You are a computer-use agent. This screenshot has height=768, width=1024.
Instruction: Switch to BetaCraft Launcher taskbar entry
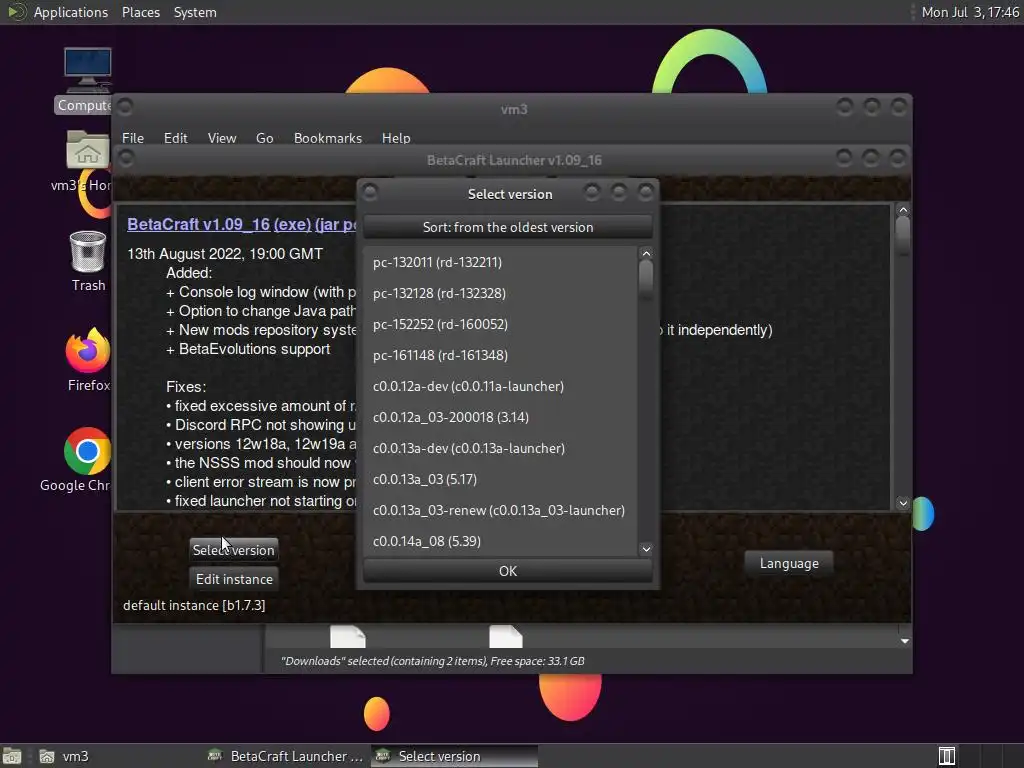[285, 756]
